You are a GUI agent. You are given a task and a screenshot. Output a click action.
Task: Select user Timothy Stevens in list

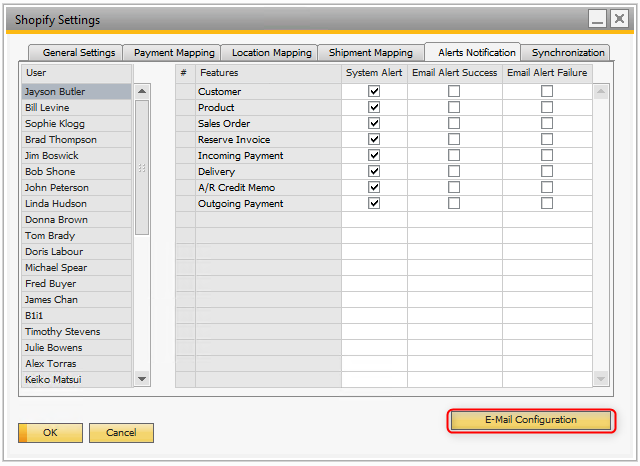(62, 331)
